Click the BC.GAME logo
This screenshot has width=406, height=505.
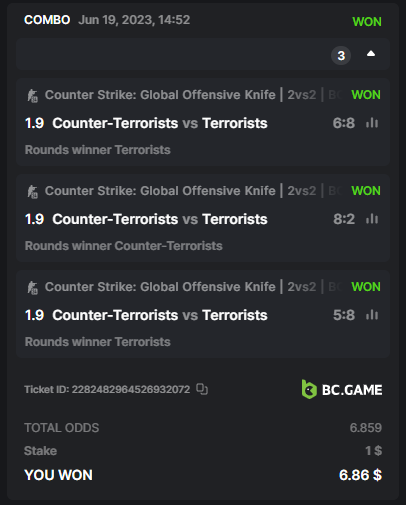pos(342,389)
